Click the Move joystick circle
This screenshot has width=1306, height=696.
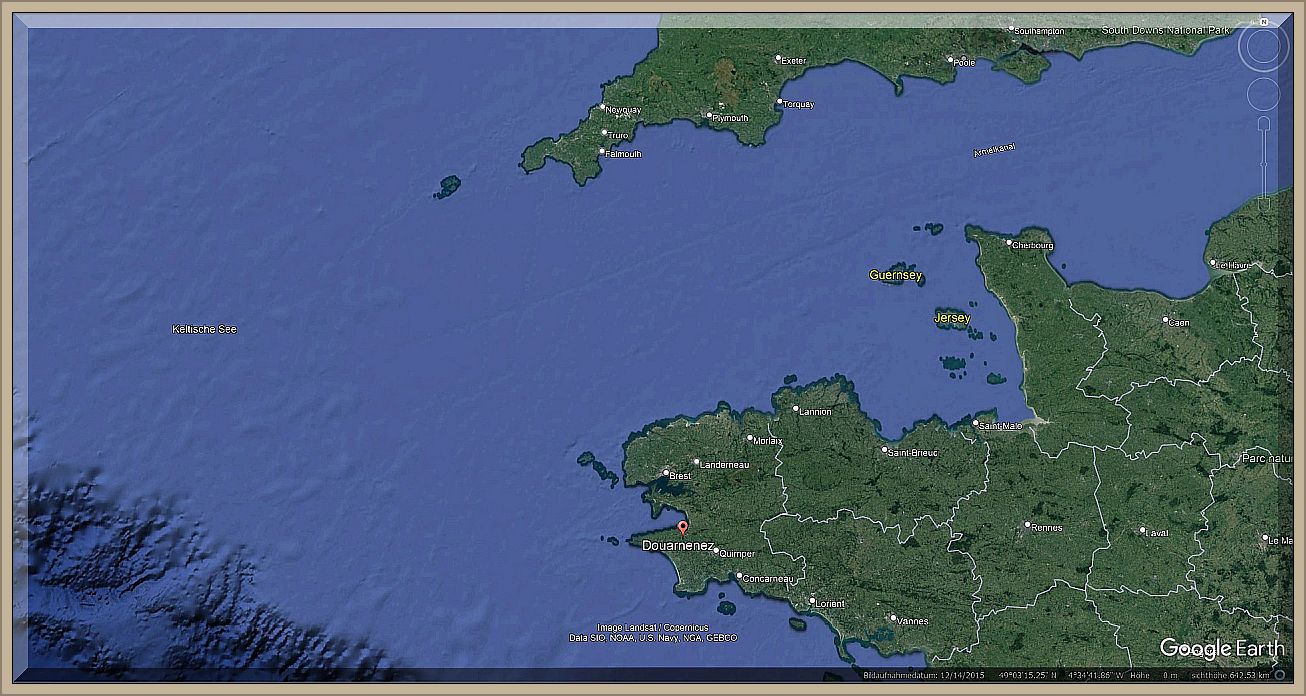pyautogui.click(x=1263, y=94)
